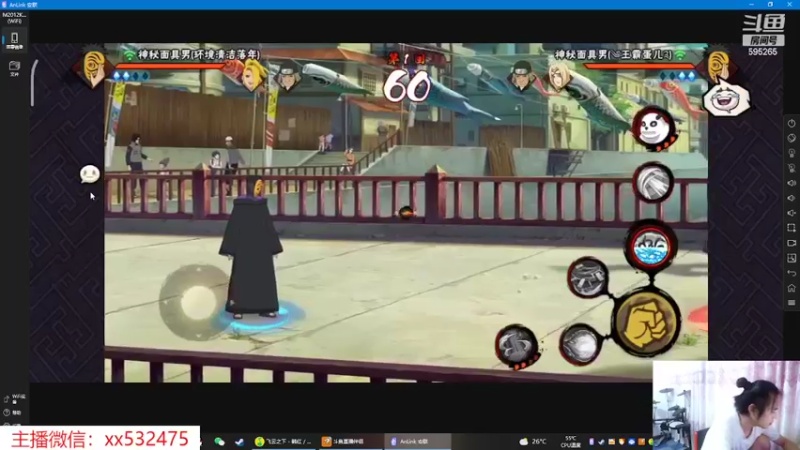
Task: Click the mute speaker icon in toolbar
Action: point(791,213)
